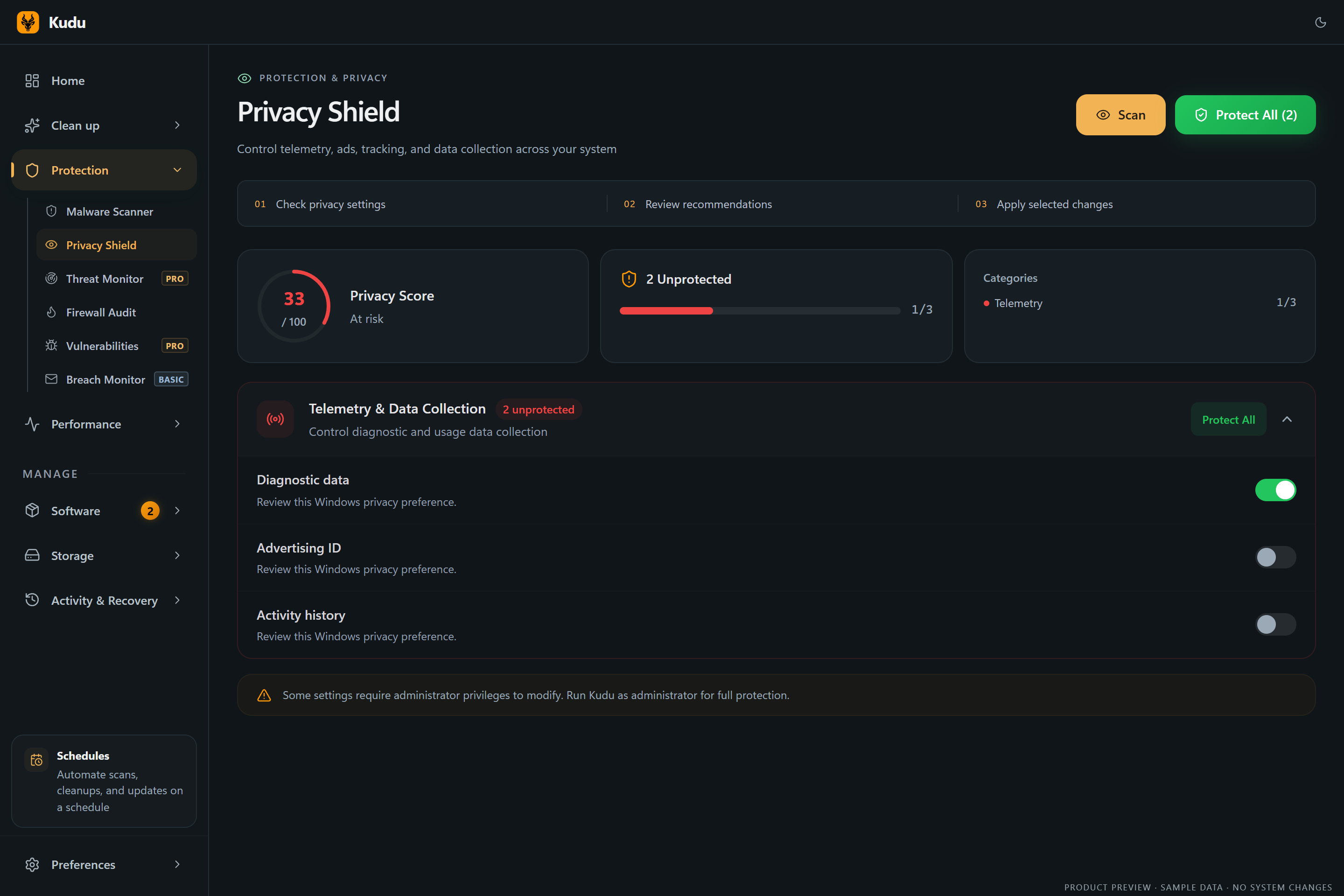Click the admin warning triangle icon

coord(264,695)
